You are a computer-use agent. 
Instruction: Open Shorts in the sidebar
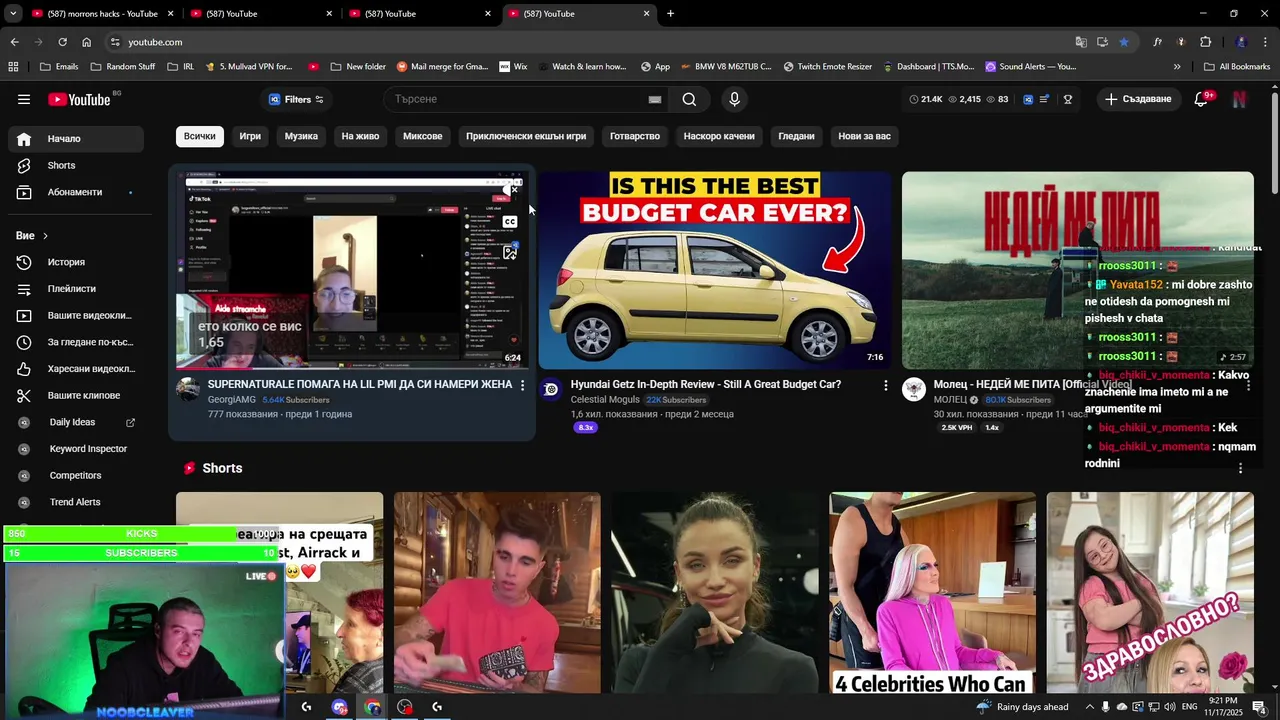click(75, 165)
